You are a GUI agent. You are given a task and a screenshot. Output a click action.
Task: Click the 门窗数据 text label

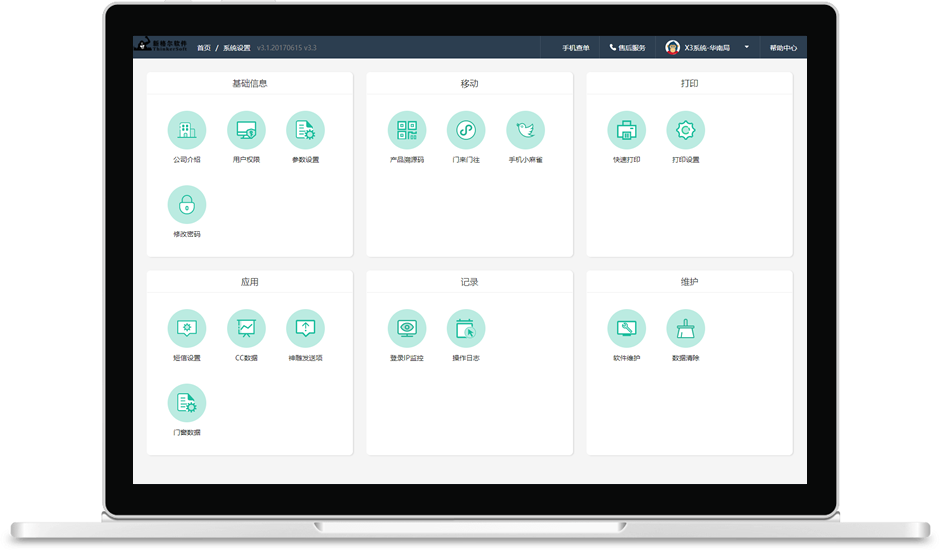(186, 432)
